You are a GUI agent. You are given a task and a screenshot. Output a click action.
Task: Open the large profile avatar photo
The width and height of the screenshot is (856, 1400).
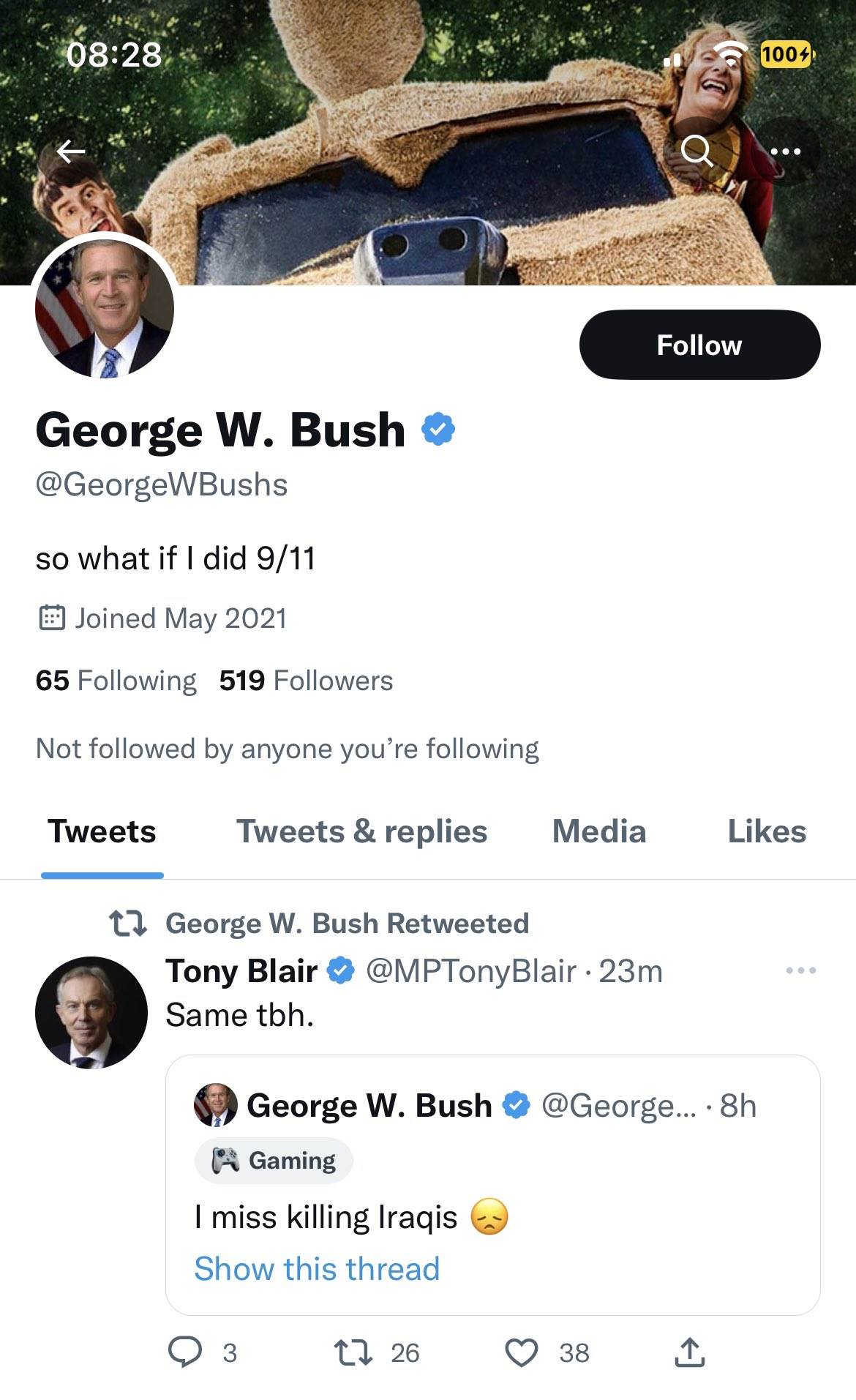[x=105, y=308]
